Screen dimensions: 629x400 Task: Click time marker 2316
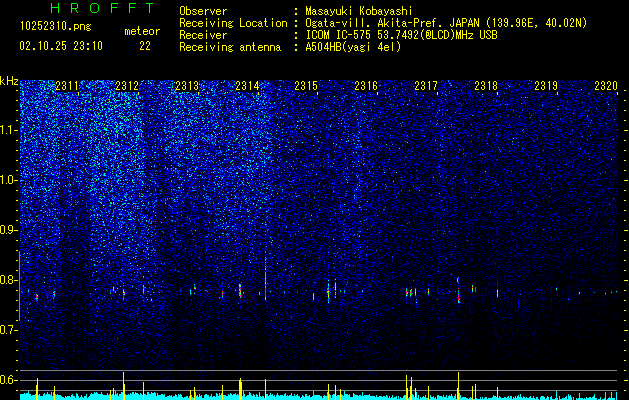click(366, 86)
